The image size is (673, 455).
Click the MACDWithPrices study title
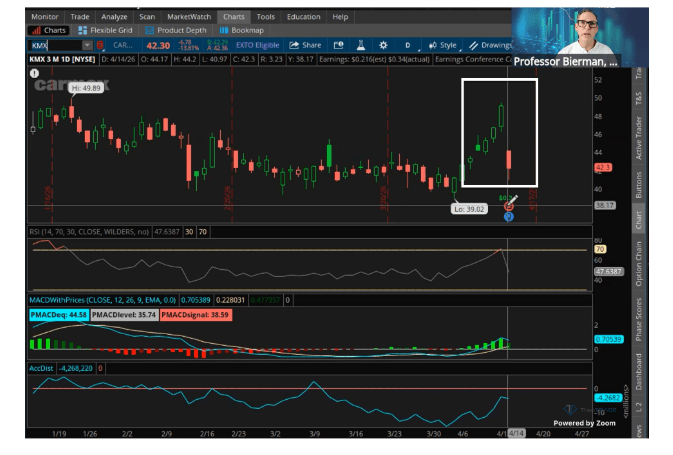103,300
